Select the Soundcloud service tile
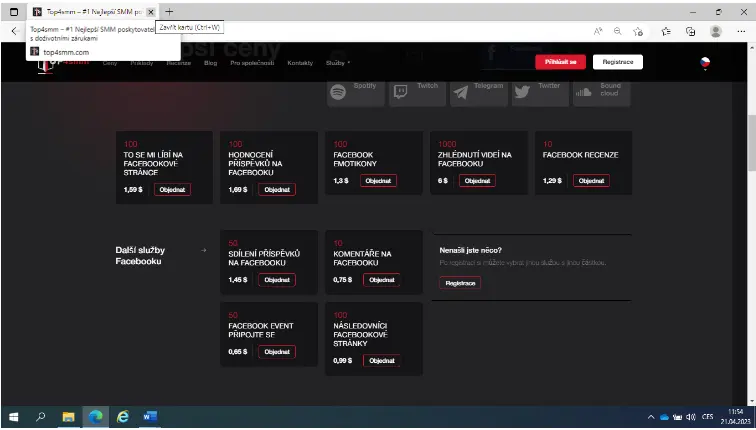Screen dimensions: 756x430 (x=601, y=94)
